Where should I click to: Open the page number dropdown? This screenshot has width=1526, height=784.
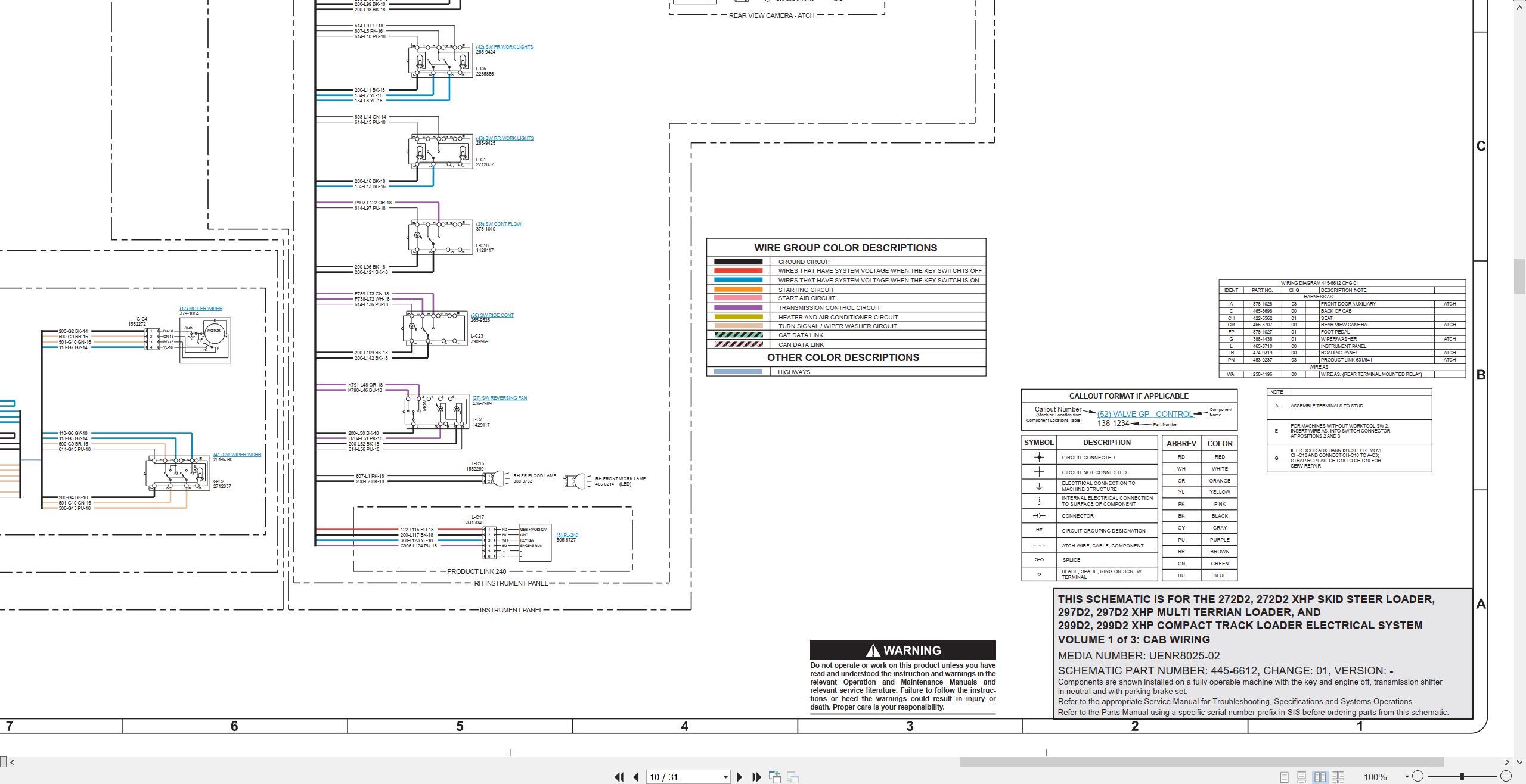725,777
